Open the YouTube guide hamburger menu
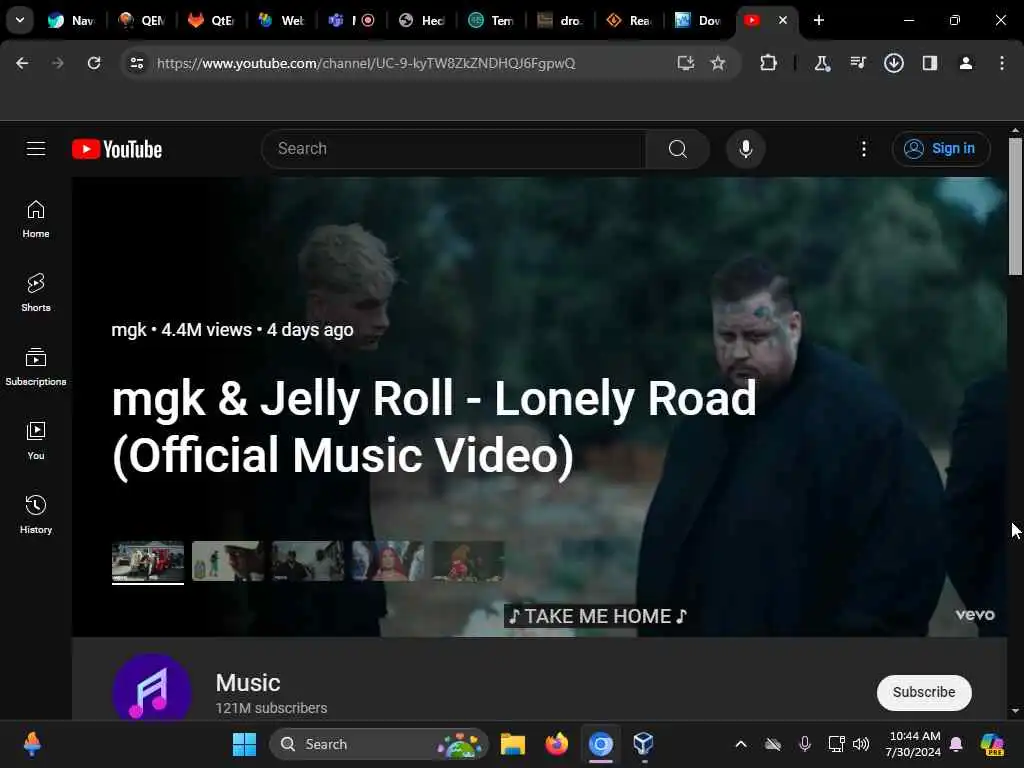 coord(36,149)
